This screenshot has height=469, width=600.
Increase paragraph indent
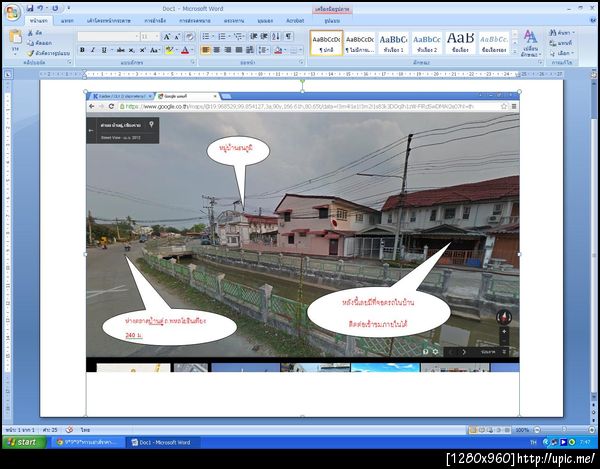point(264,36)
